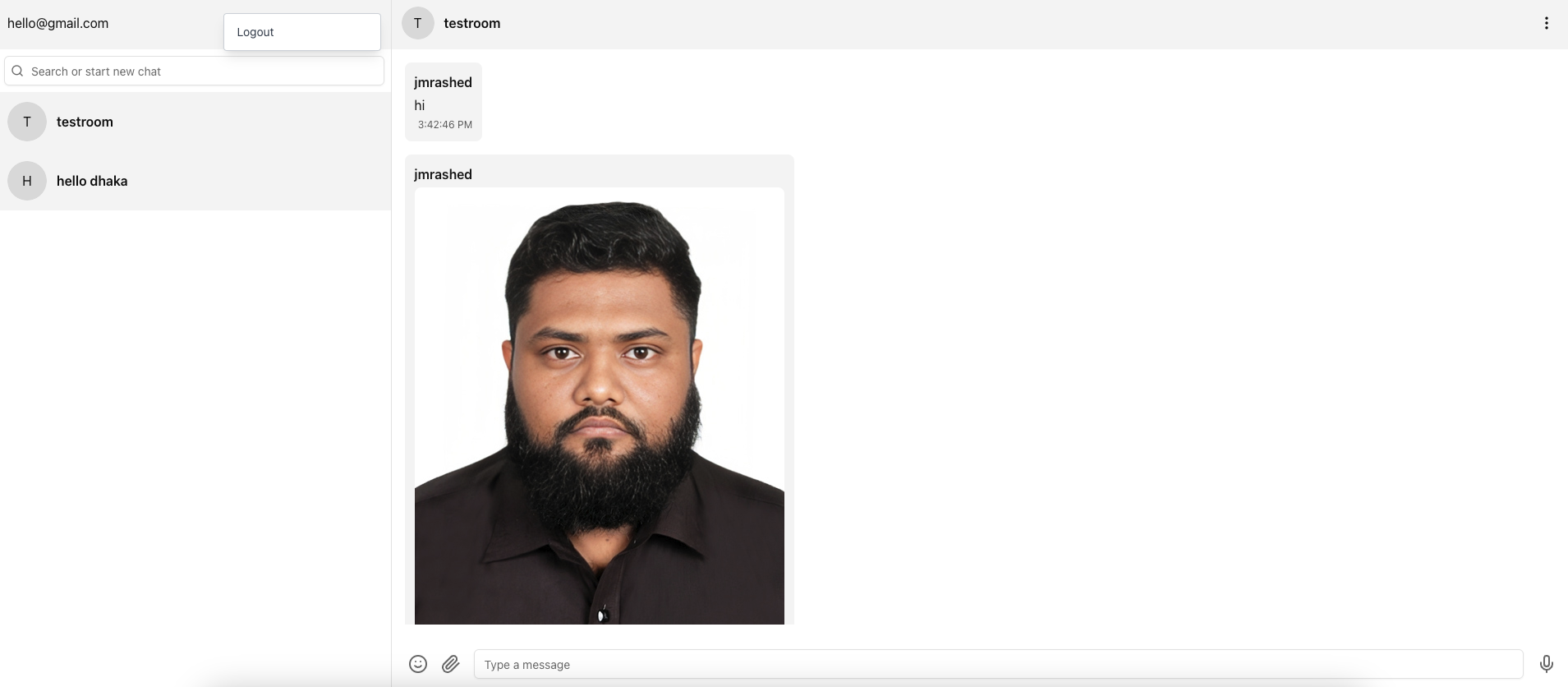The image size is (1568, 687).
Task: Click the H avatar beside hello dhaka
Action: click(x=27, y=181)
